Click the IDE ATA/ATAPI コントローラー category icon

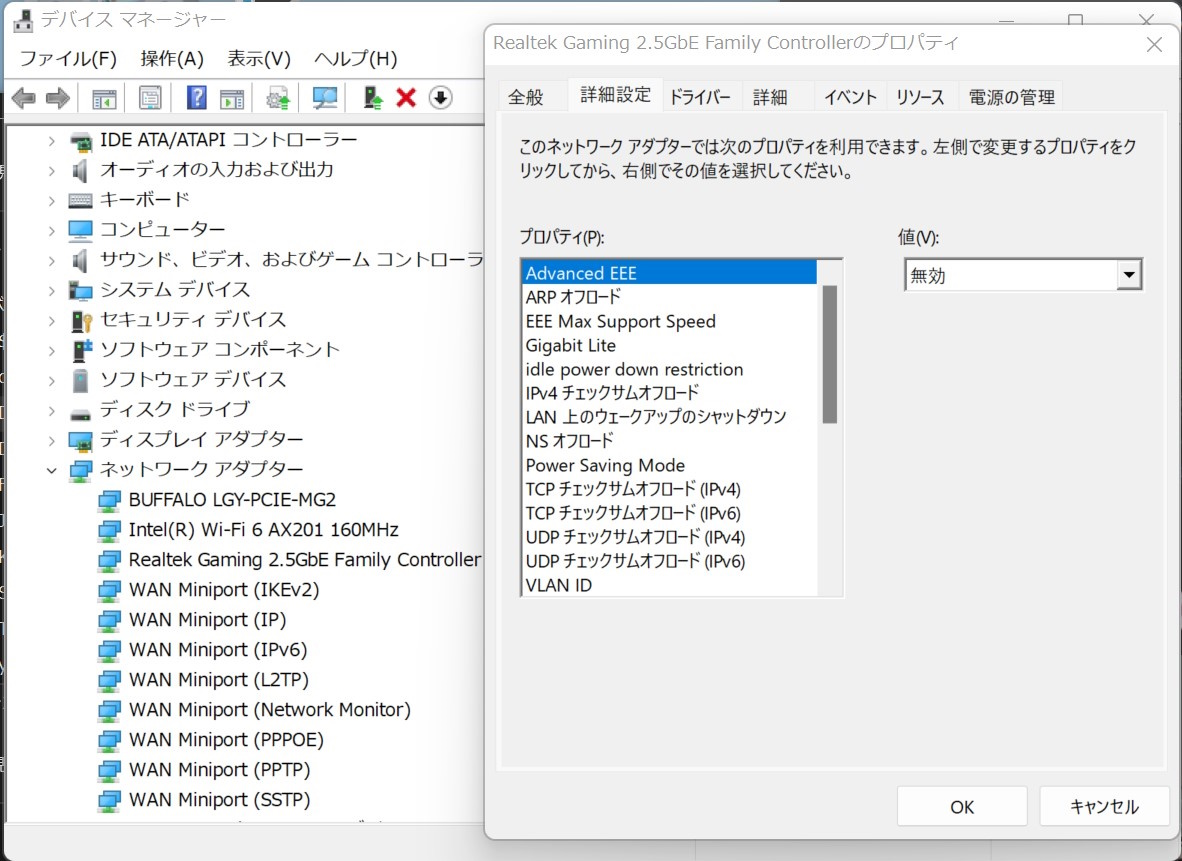pos(80,140)
